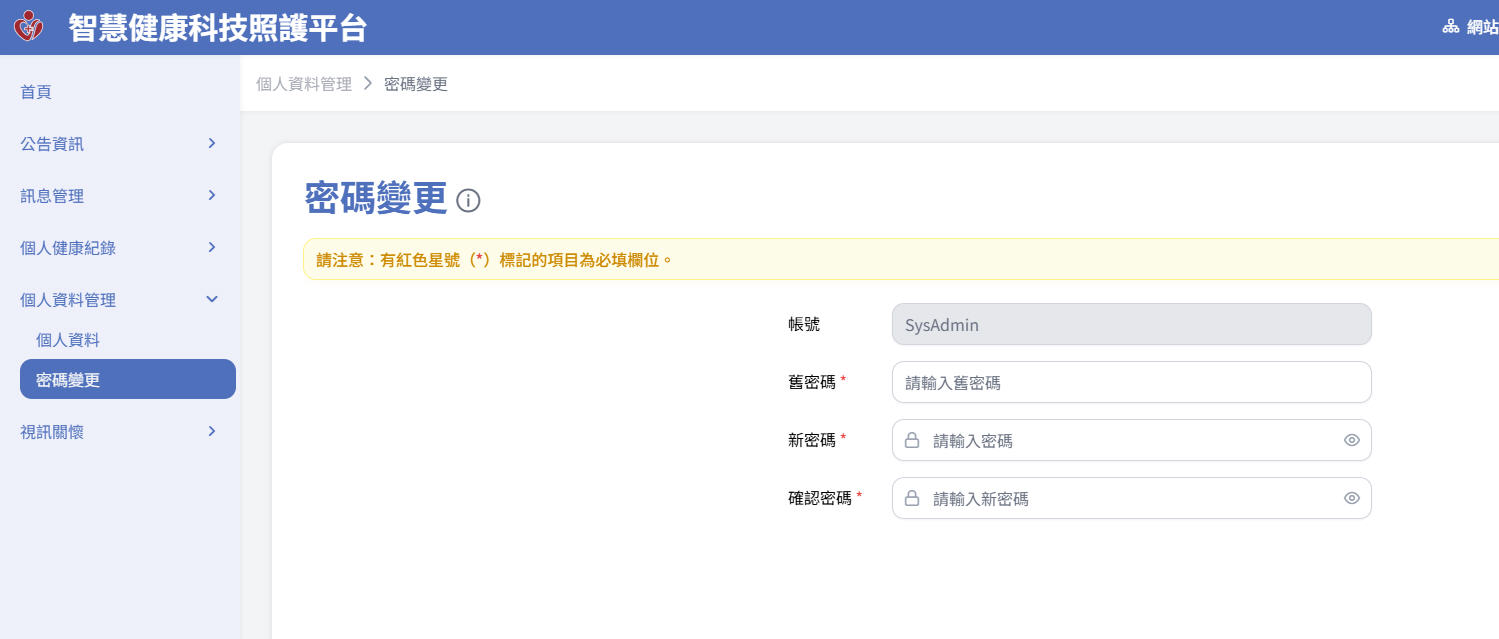The width and height of the screenshot is (1499, 639).
Task: Expand 個人健康紀錄 submenu
Action: (x=211, y=248)
